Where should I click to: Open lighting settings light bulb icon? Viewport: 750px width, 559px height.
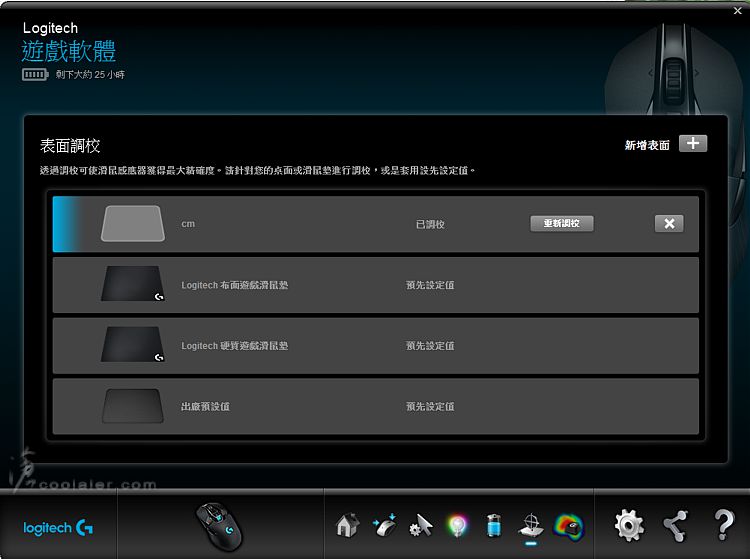(457, 526)
